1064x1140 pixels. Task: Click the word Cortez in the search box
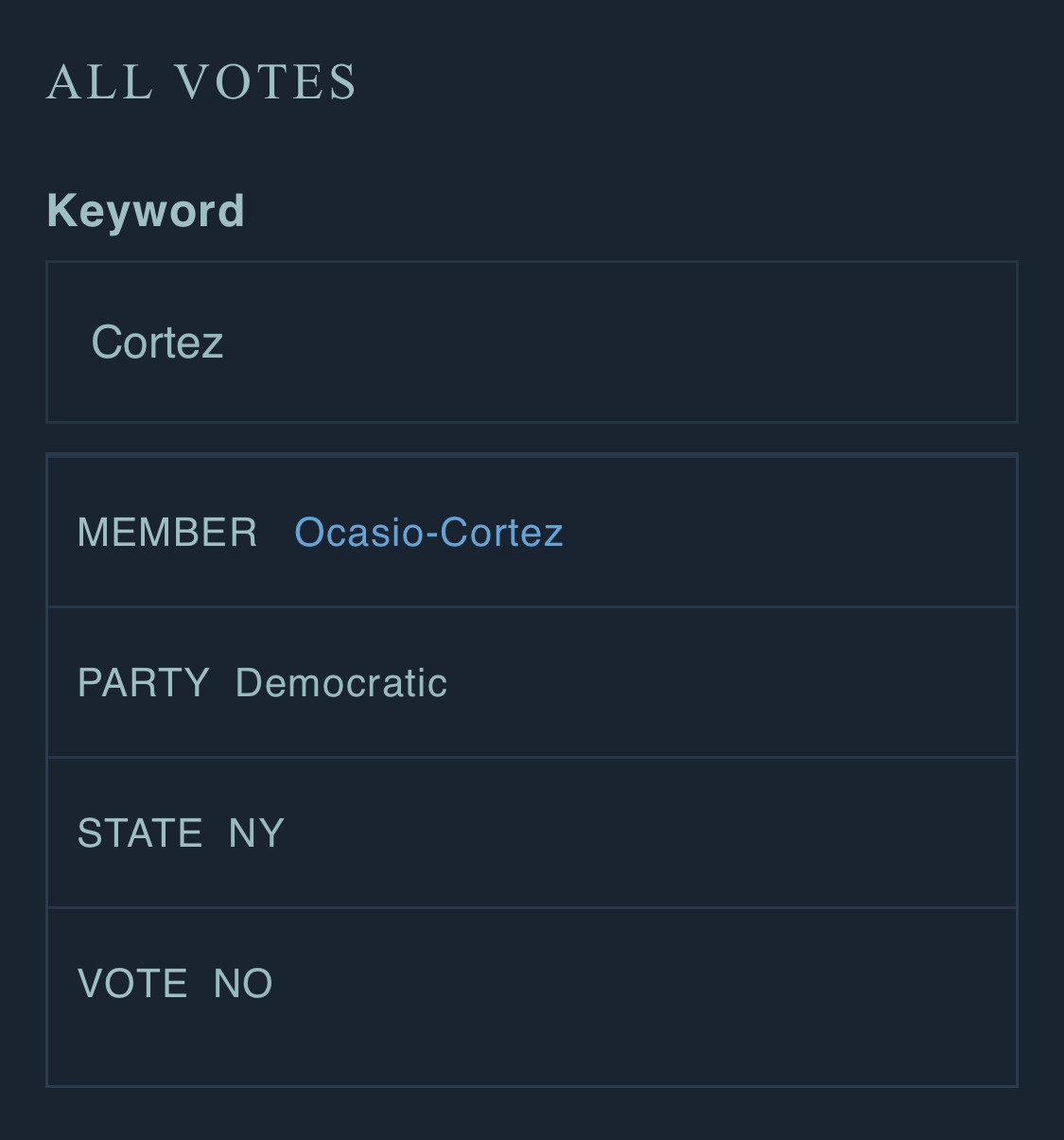[157, 342]
